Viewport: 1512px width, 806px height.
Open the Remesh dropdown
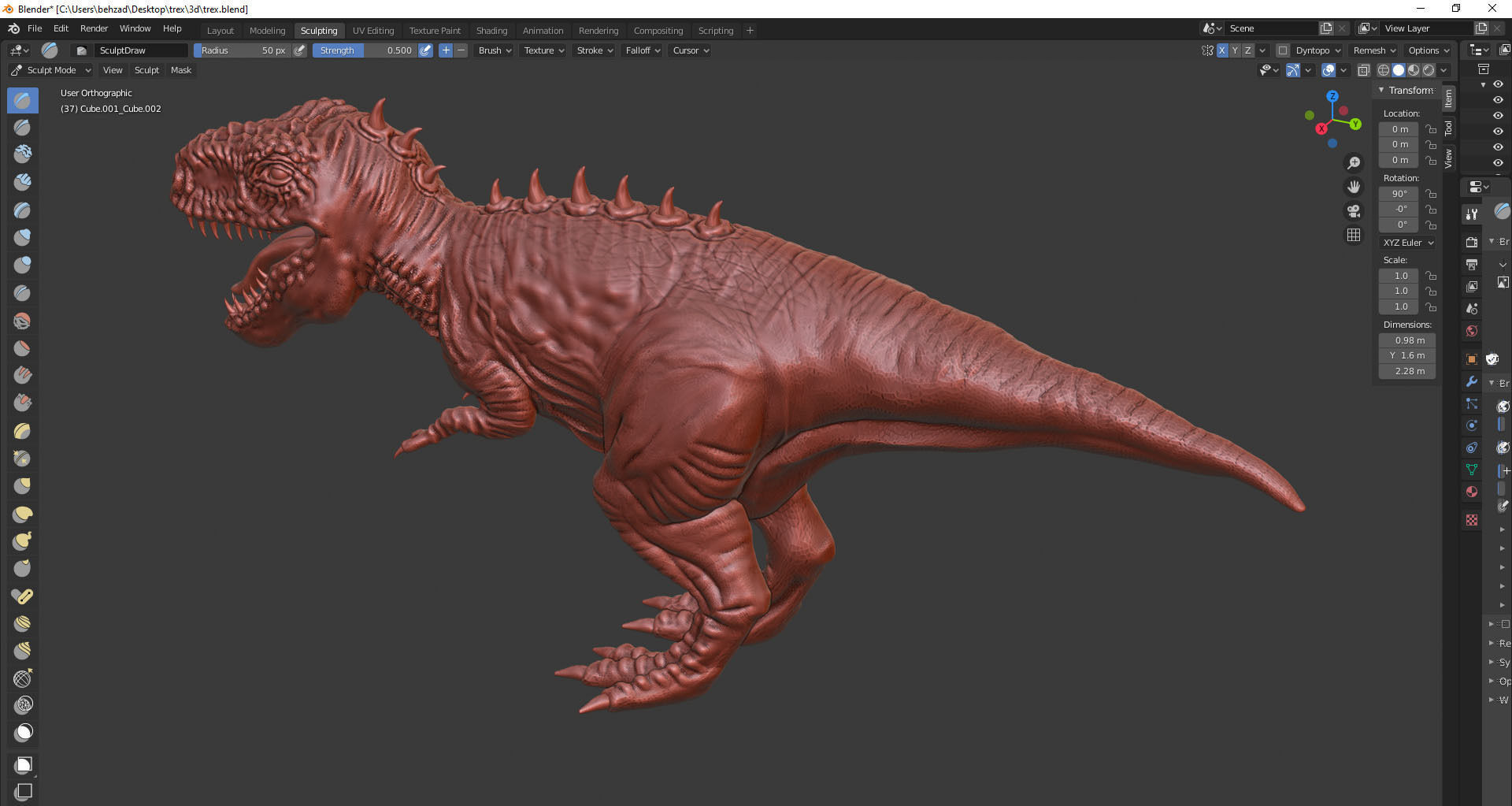(x=1374, y=50)
